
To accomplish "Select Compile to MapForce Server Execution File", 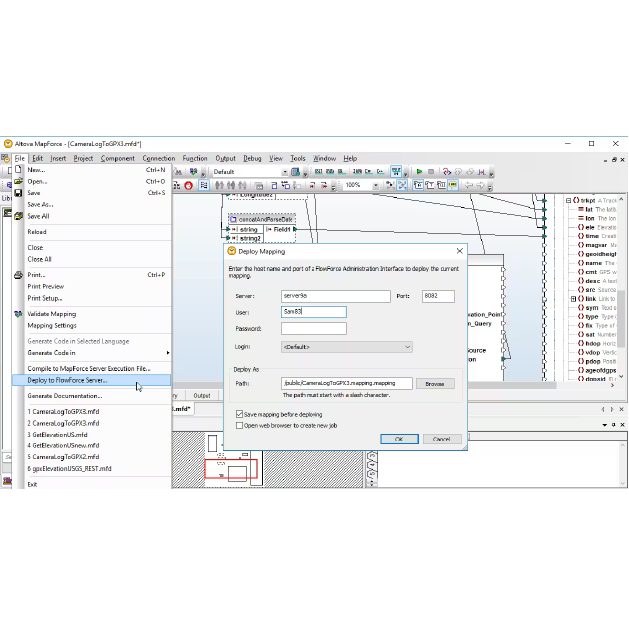I will pos(91,368).
